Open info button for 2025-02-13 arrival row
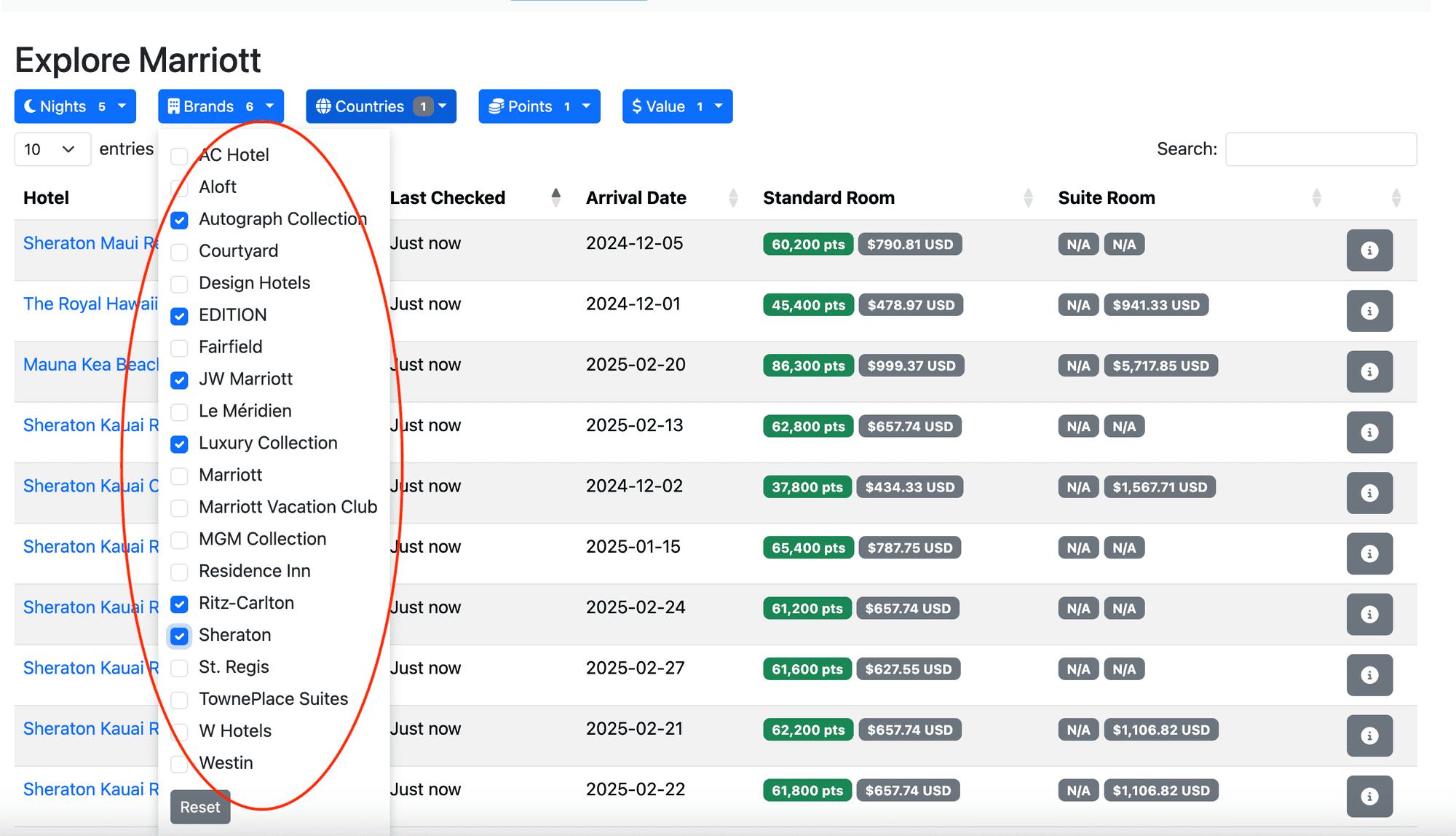 pyautogui.click(x=1369, y=433)
